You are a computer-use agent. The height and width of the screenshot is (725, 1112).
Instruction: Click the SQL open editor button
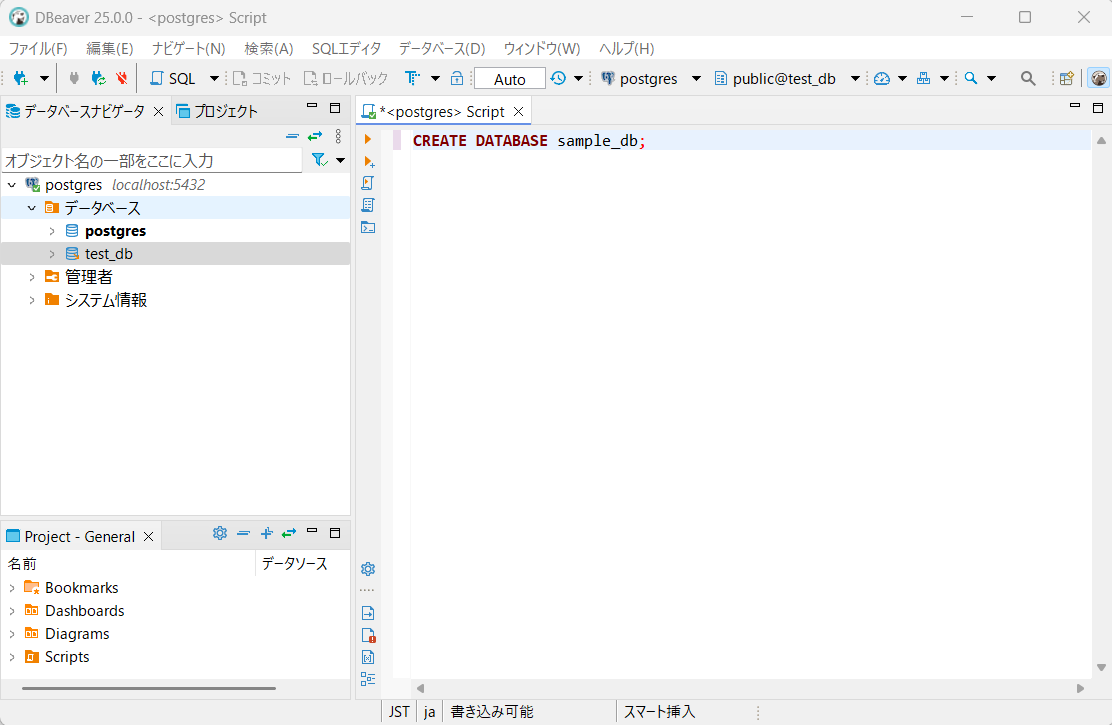[173, 78]
